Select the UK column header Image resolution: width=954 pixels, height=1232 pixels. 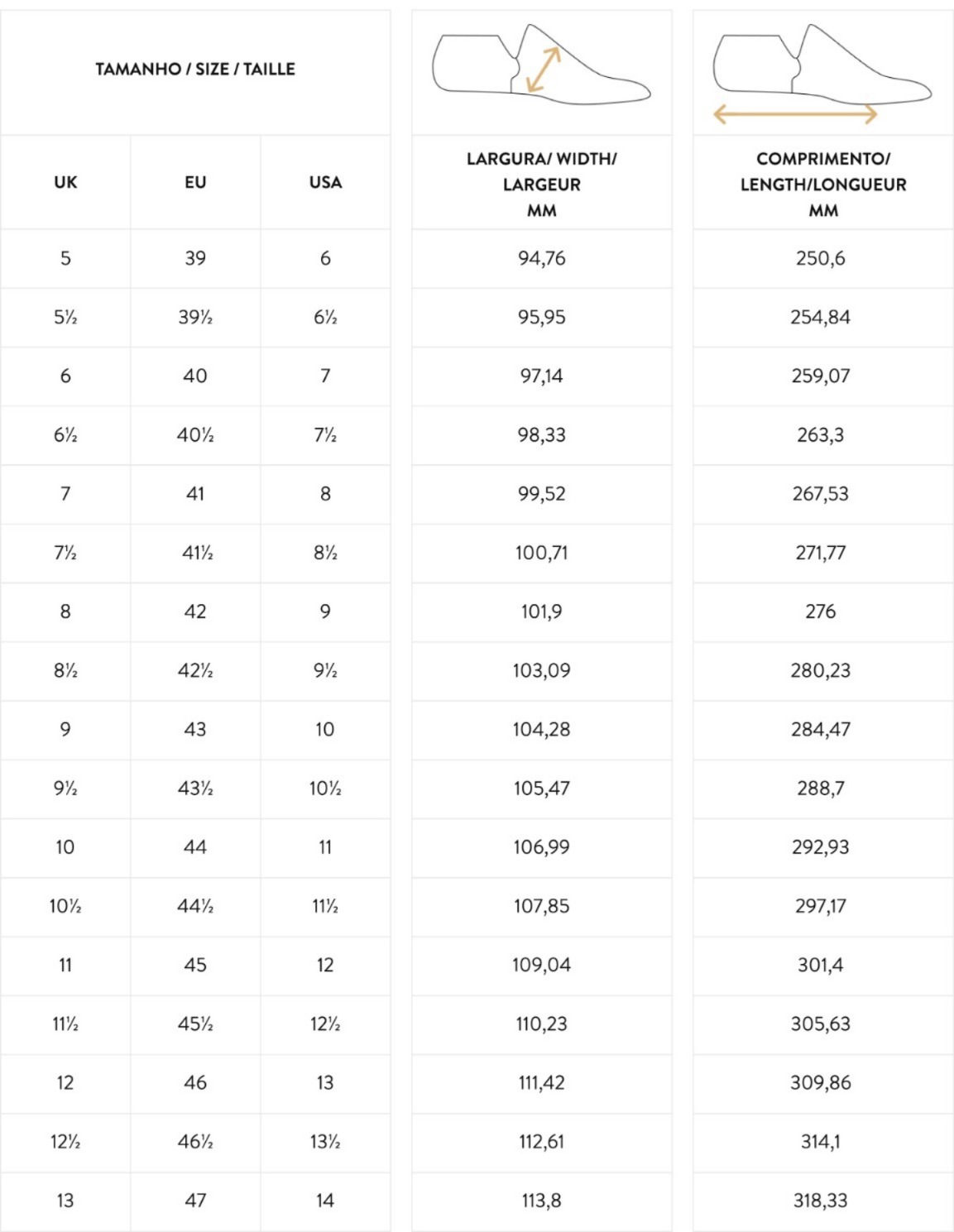point(65,183)
